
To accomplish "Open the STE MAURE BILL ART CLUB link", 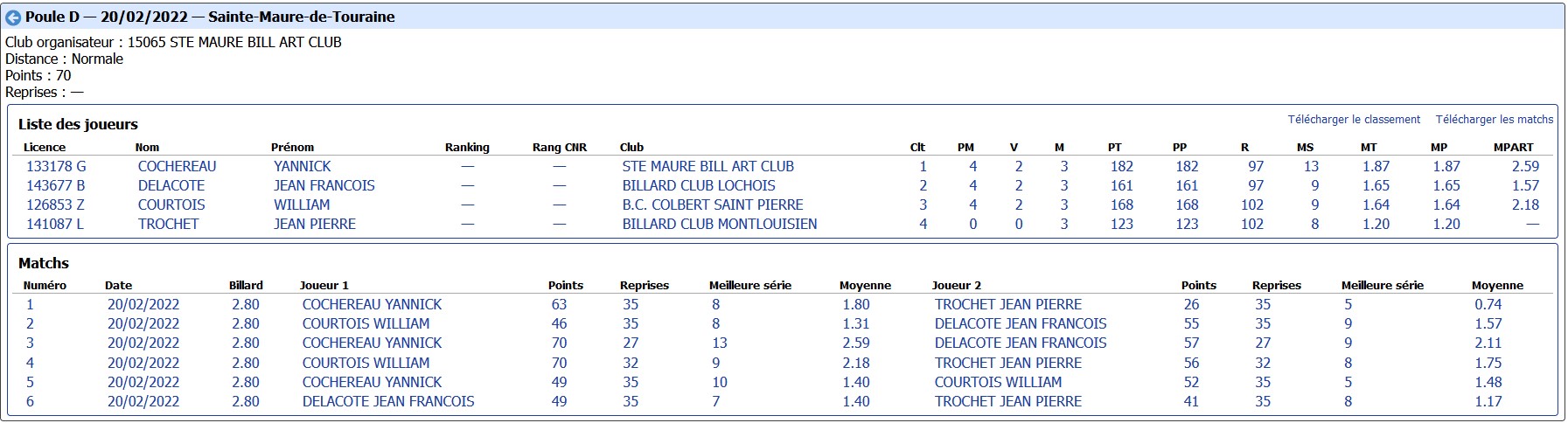I will (x=707, y=166).
